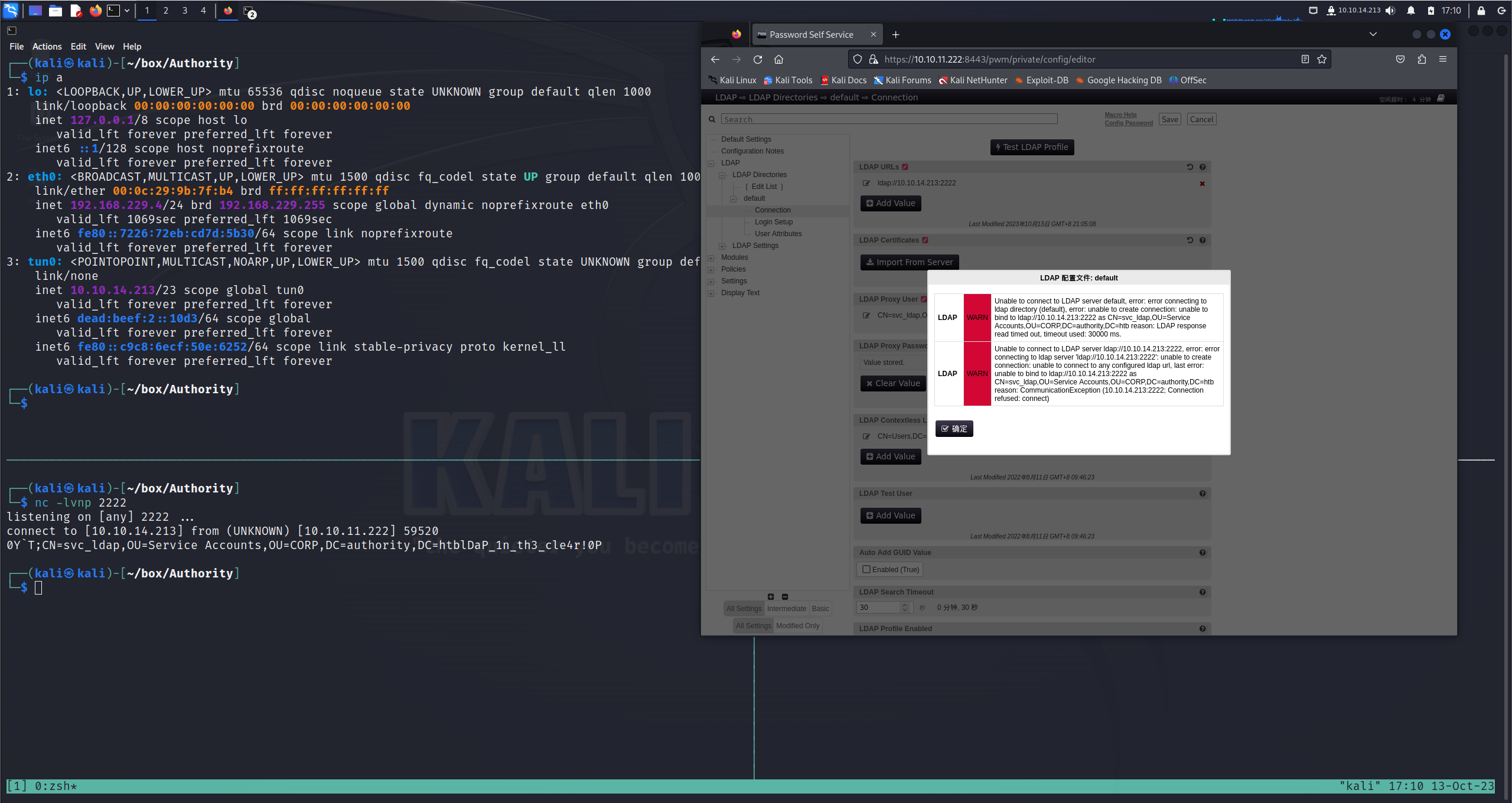
Task: Open the terminal Help menu
Action: coord(132,46)
